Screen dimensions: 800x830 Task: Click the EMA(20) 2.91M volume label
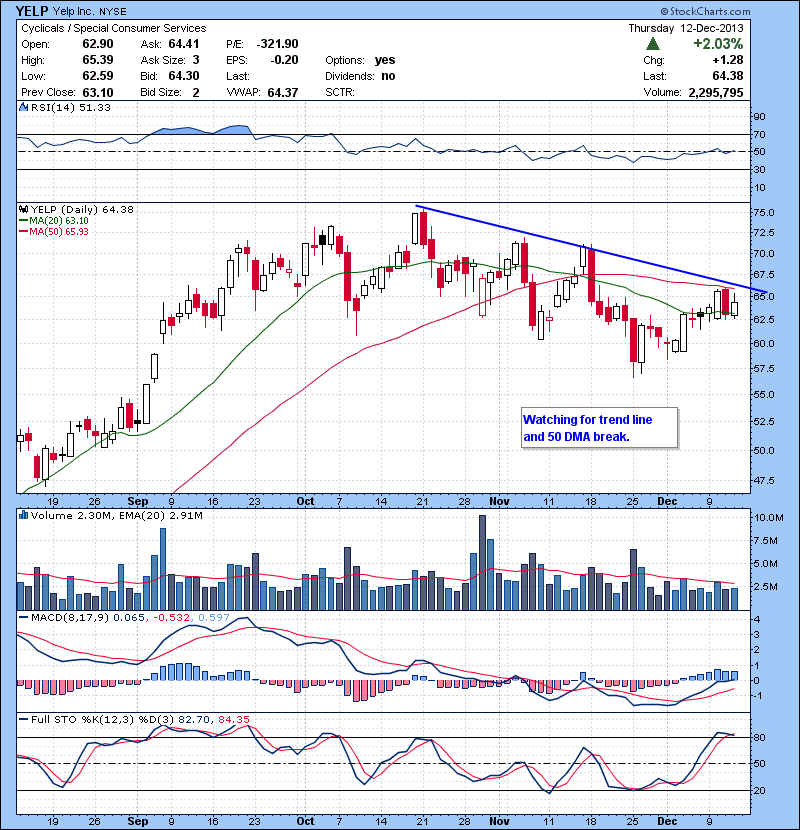[160, 515]
